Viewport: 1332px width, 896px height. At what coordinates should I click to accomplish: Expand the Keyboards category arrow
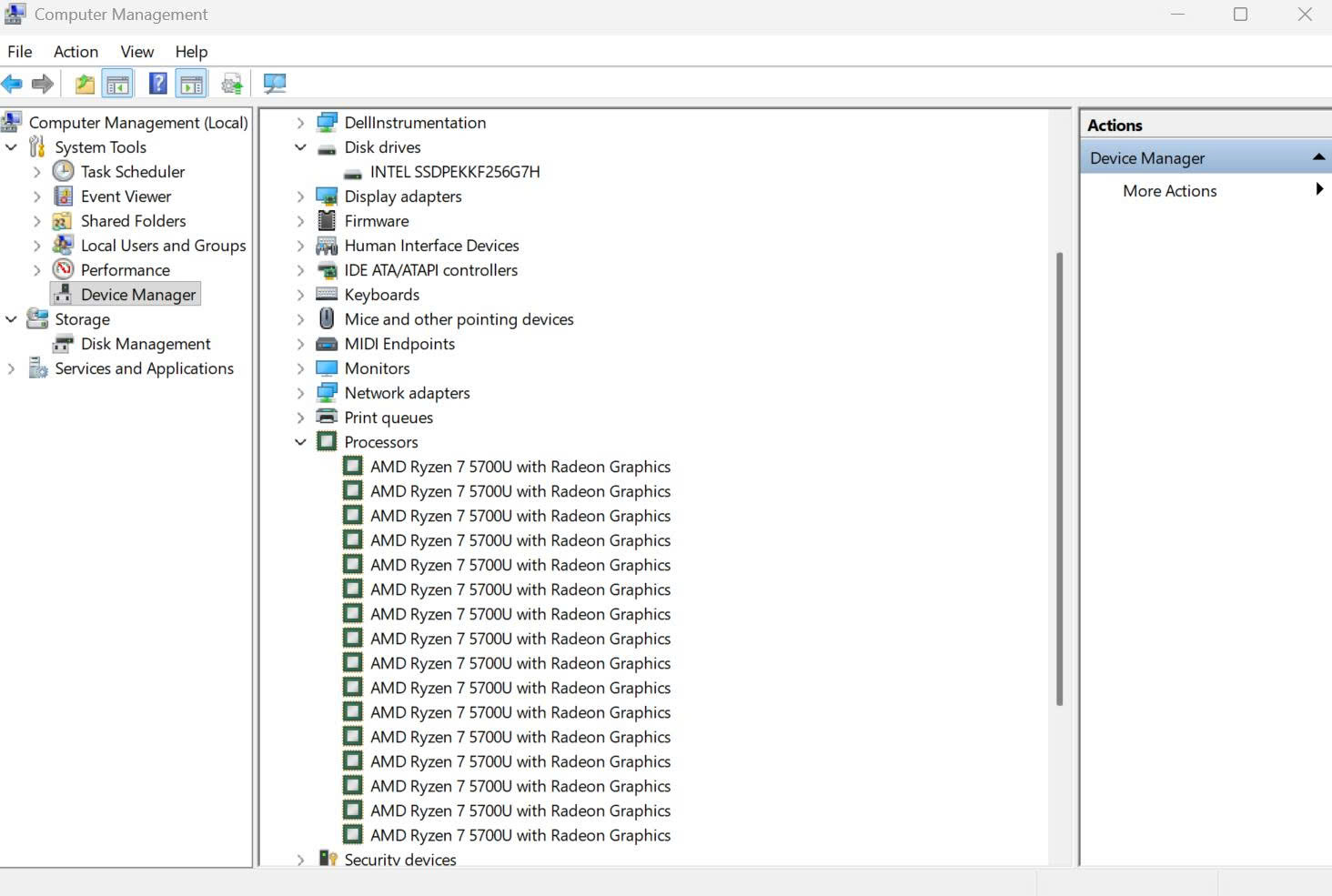coord(300,295)
